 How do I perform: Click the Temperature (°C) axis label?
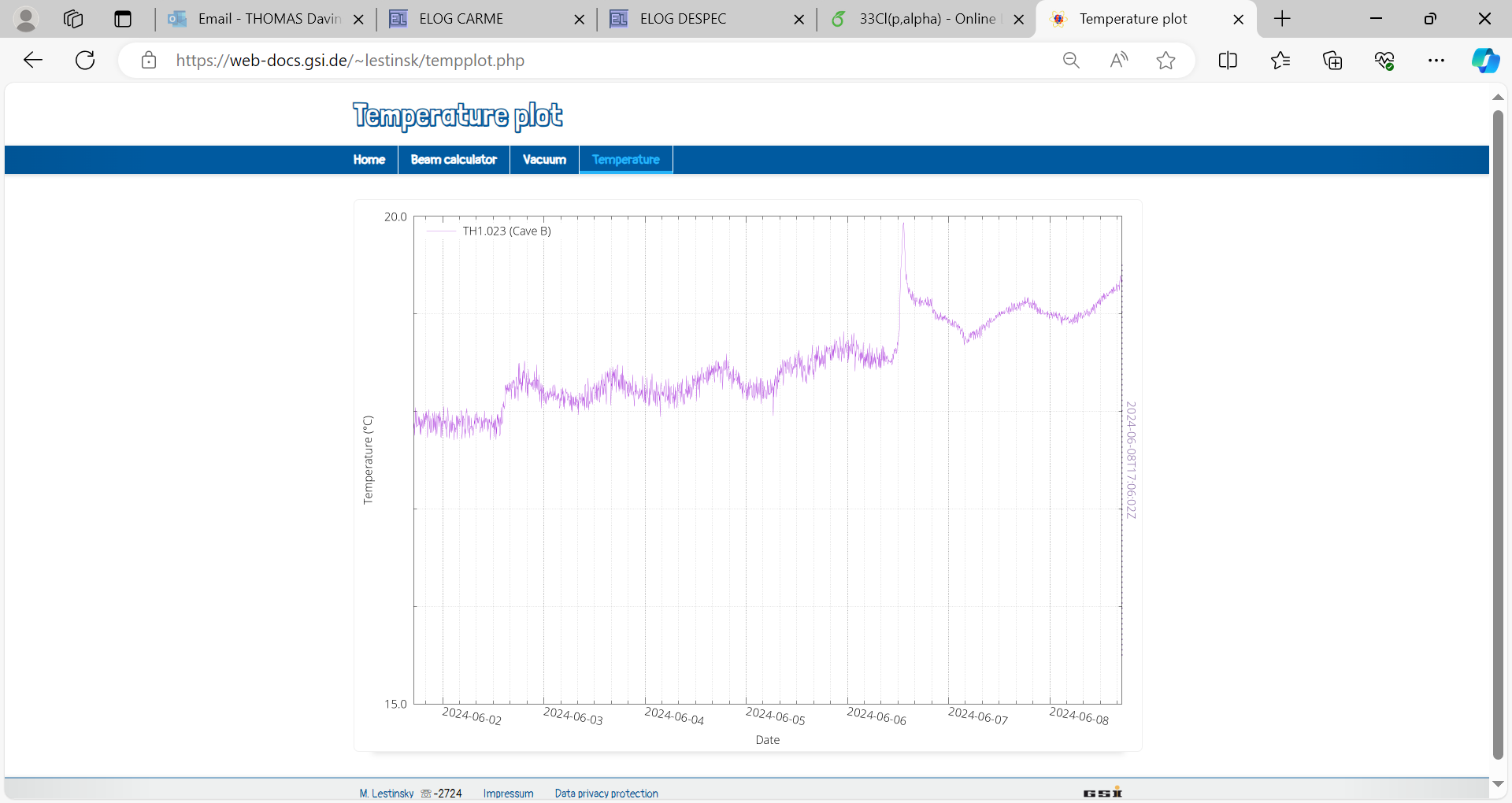[x=368, y=460]
